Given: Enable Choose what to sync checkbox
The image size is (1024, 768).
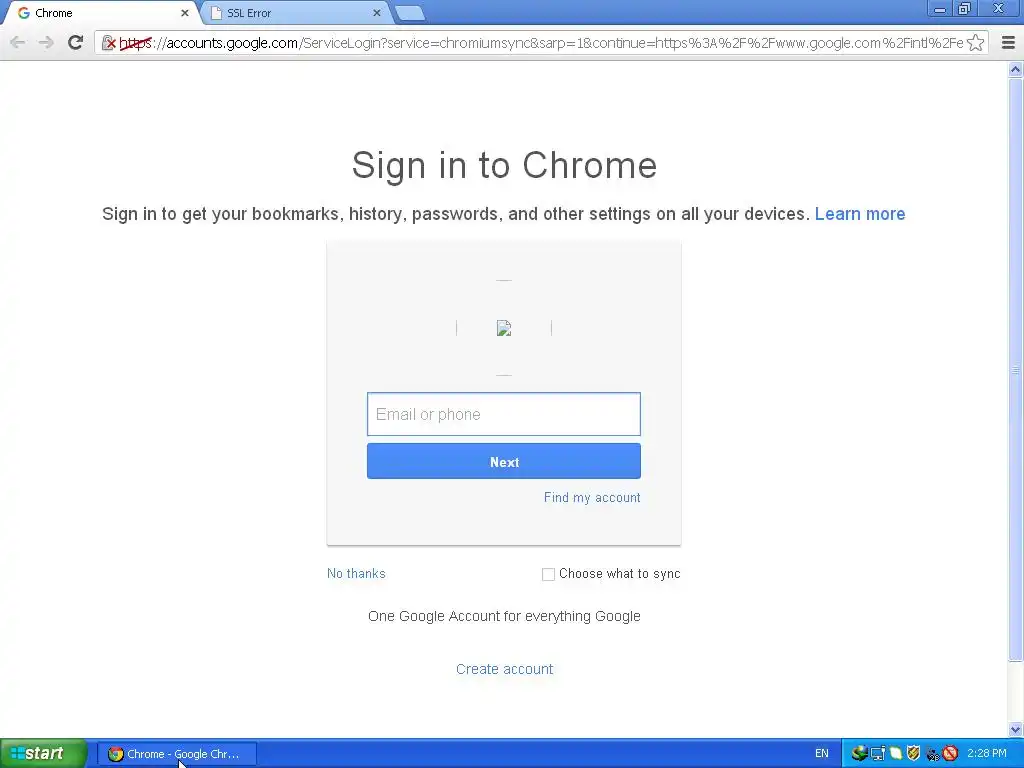Looking at the screenshot, I should pyautogui.click(x=548, y=574).
